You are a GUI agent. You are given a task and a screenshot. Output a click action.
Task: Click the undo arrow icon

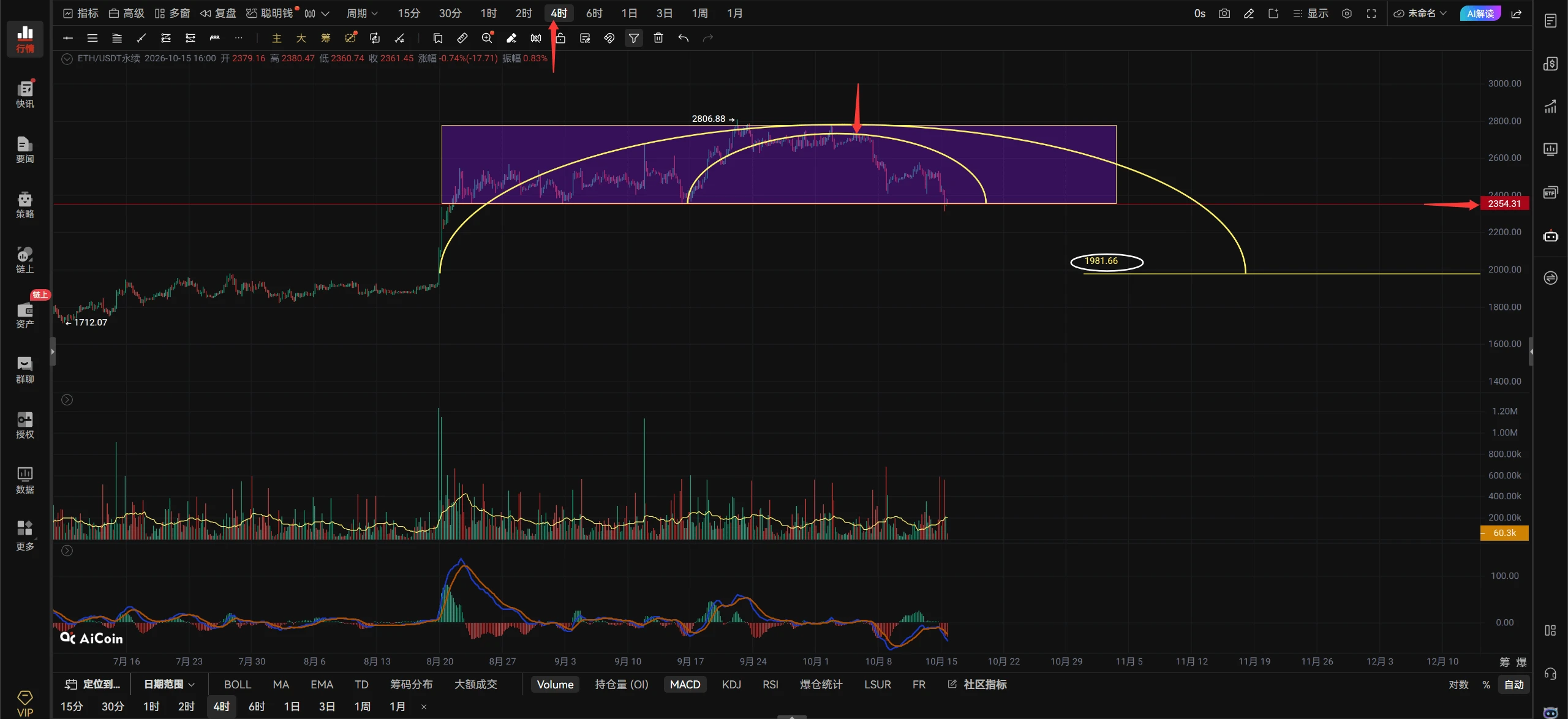[683, 38]
